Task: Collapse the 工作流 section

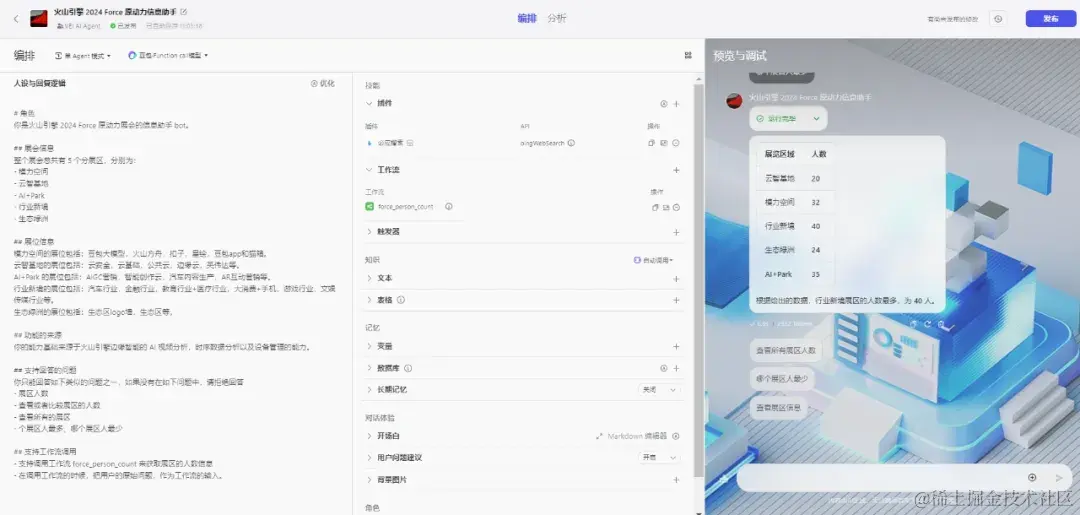Action: [x=369, y=169]
